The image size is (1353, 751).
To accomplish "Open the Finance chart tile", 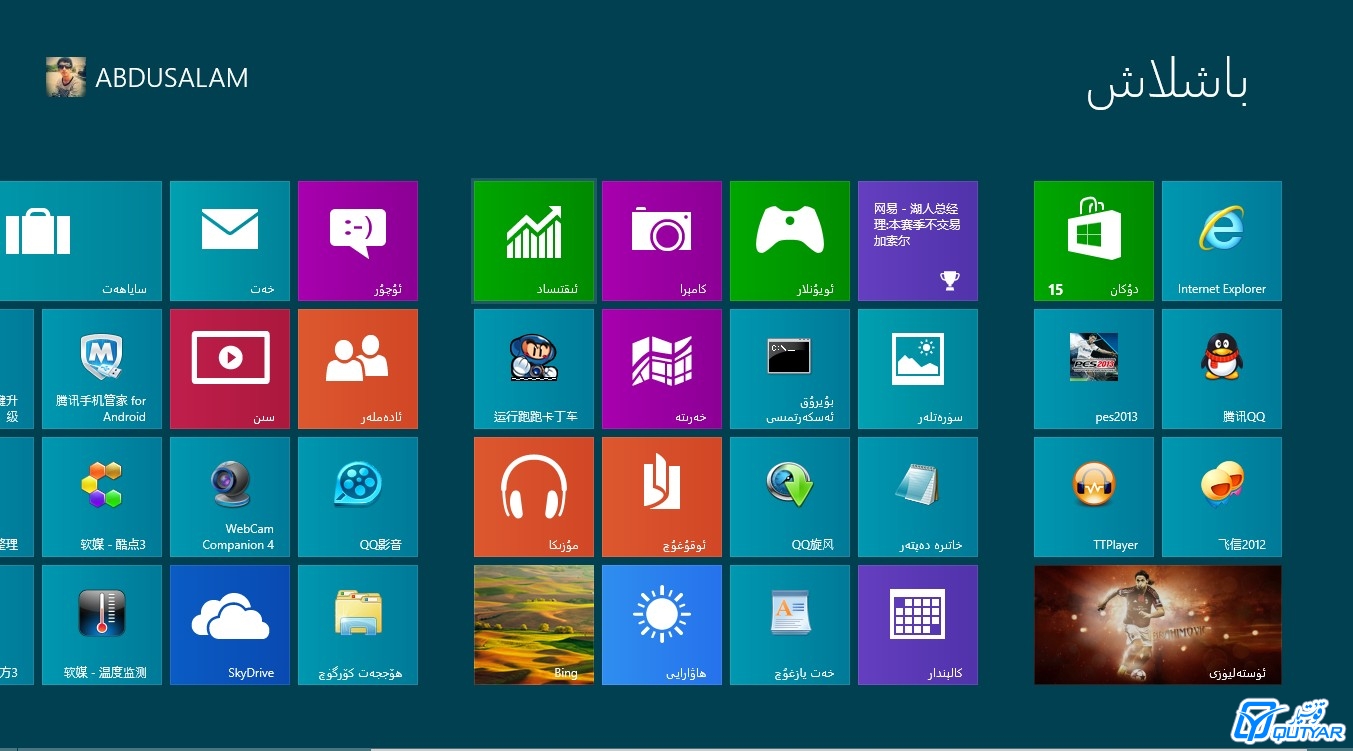I will click(x=534, y=241).
